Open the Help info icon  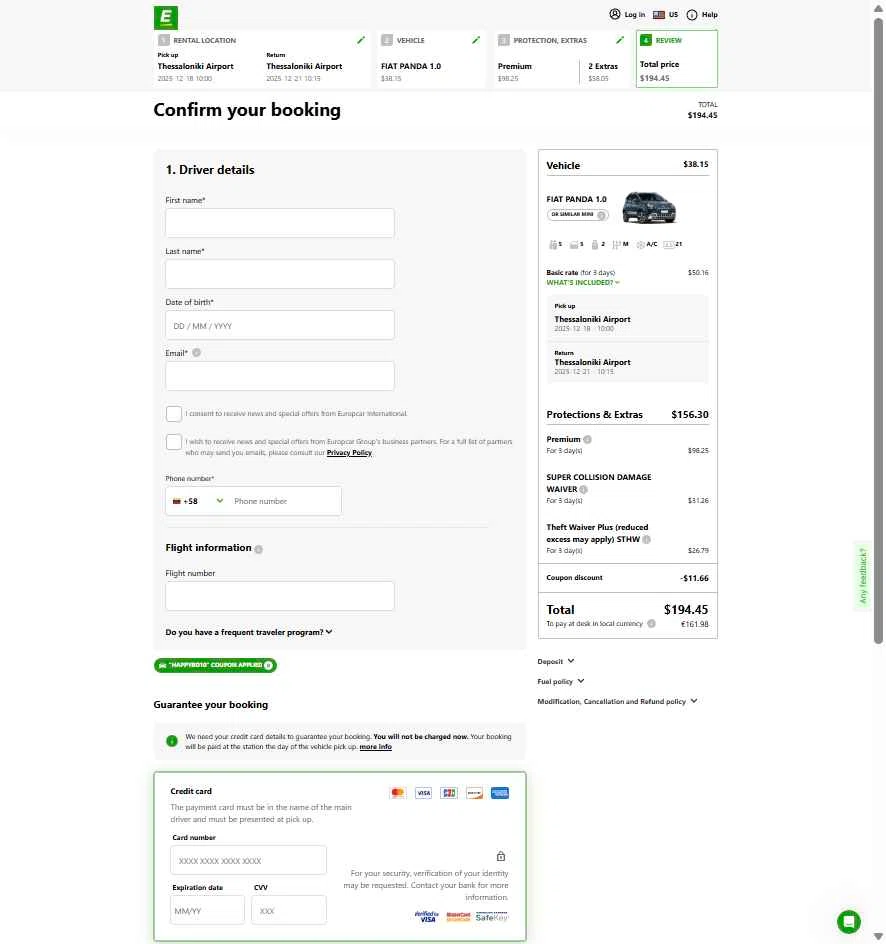coord(692,14)
